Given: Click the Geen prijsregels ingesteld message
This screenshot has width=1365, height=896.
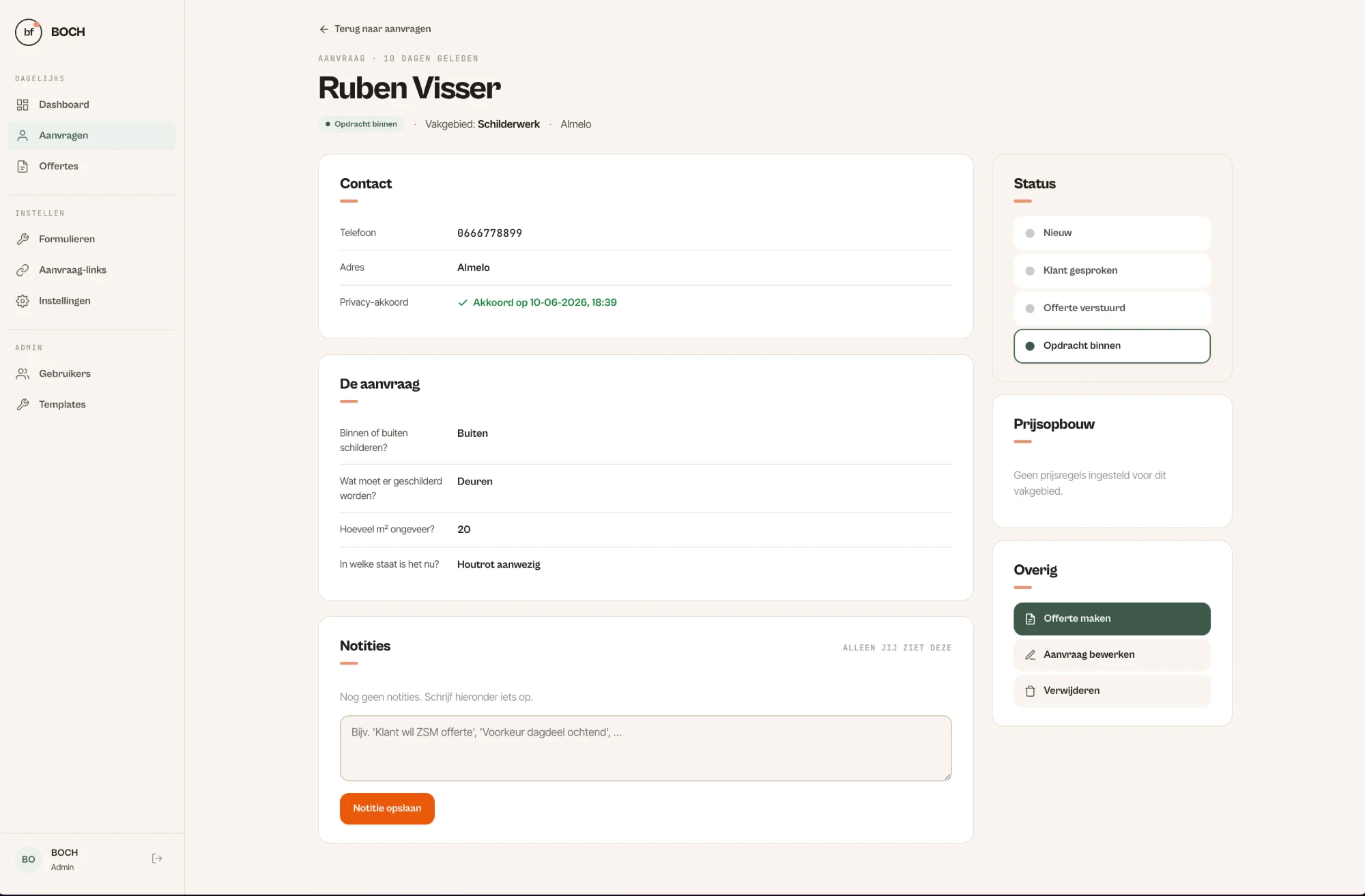Looking at the screenshot, I should 1089,483.
